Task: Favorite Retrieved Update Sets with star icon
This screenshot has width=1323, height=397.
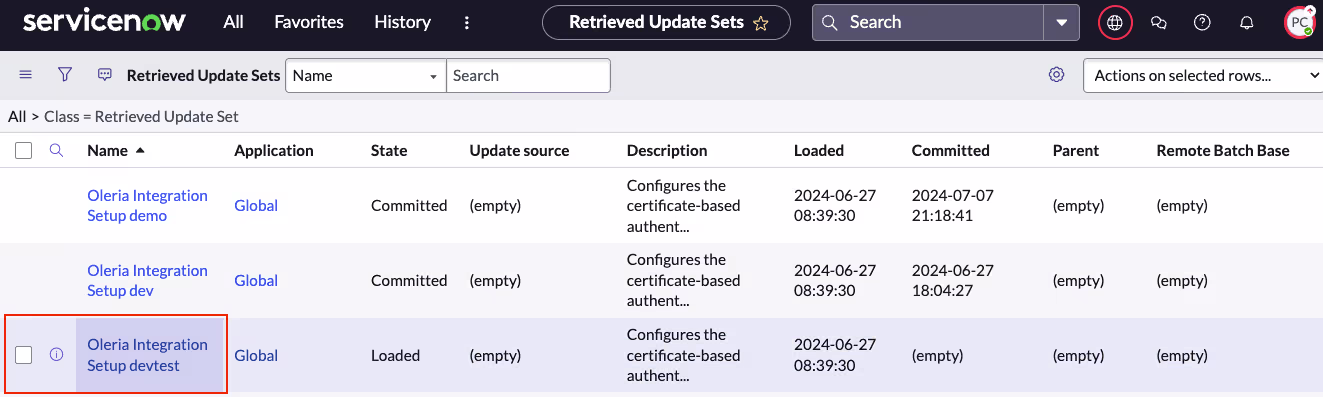Action: (761, 23)
